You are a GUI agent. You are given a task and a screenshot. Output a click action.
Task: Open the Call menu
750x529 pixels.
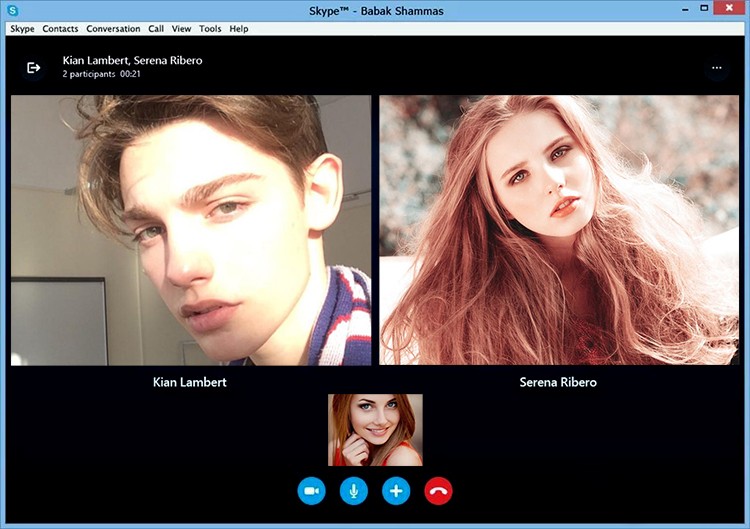coord(156,29)
